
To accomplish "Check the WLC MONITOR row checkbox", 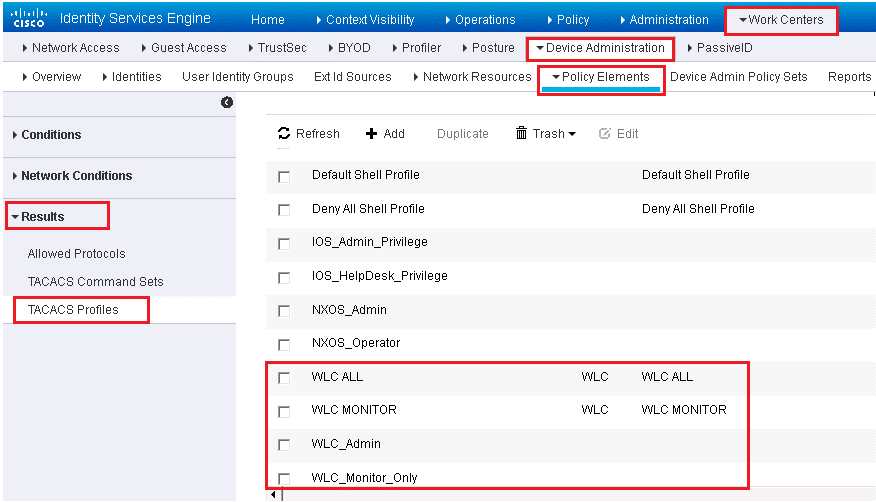I will tap(284, 412).
